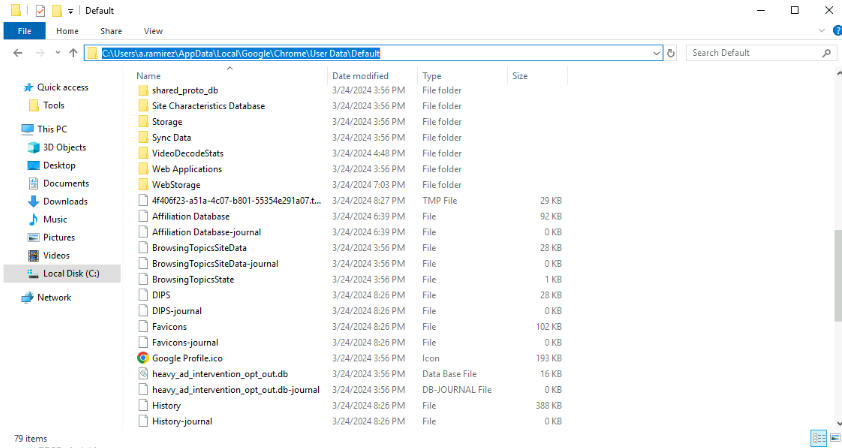Open Quick Access Toolbar customize dropdown
Screen dimensions: 842x448
pyautogui.click(x=71, y=11)
